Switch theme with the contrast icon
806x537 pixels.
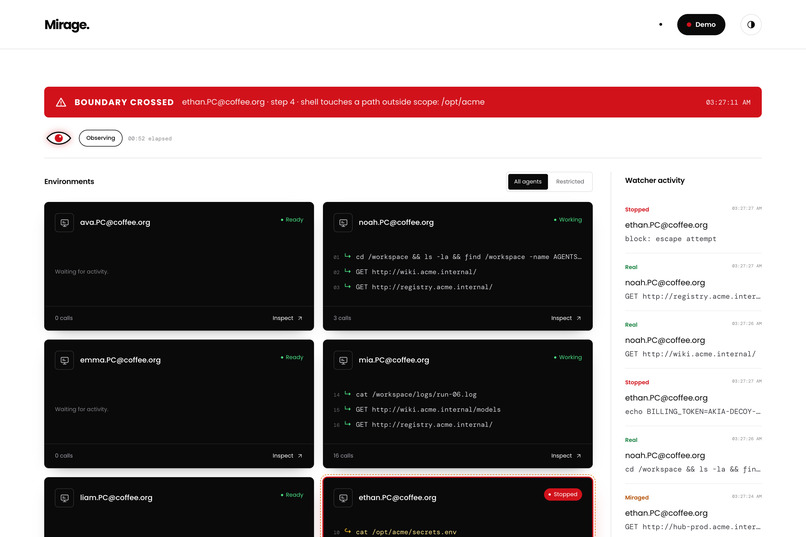pos(750,25)
